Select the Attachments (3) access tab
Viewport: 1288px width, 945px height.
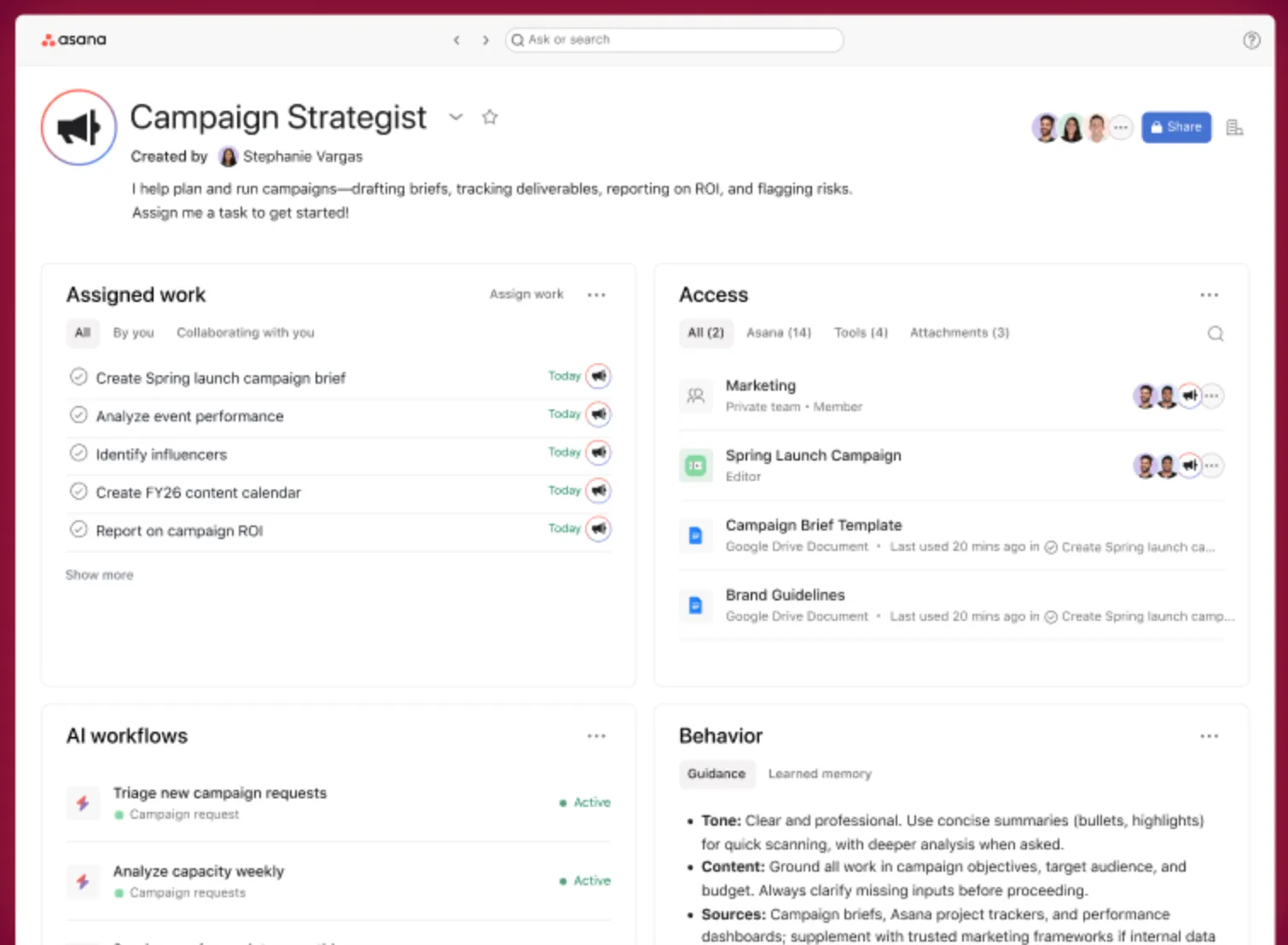960,333
